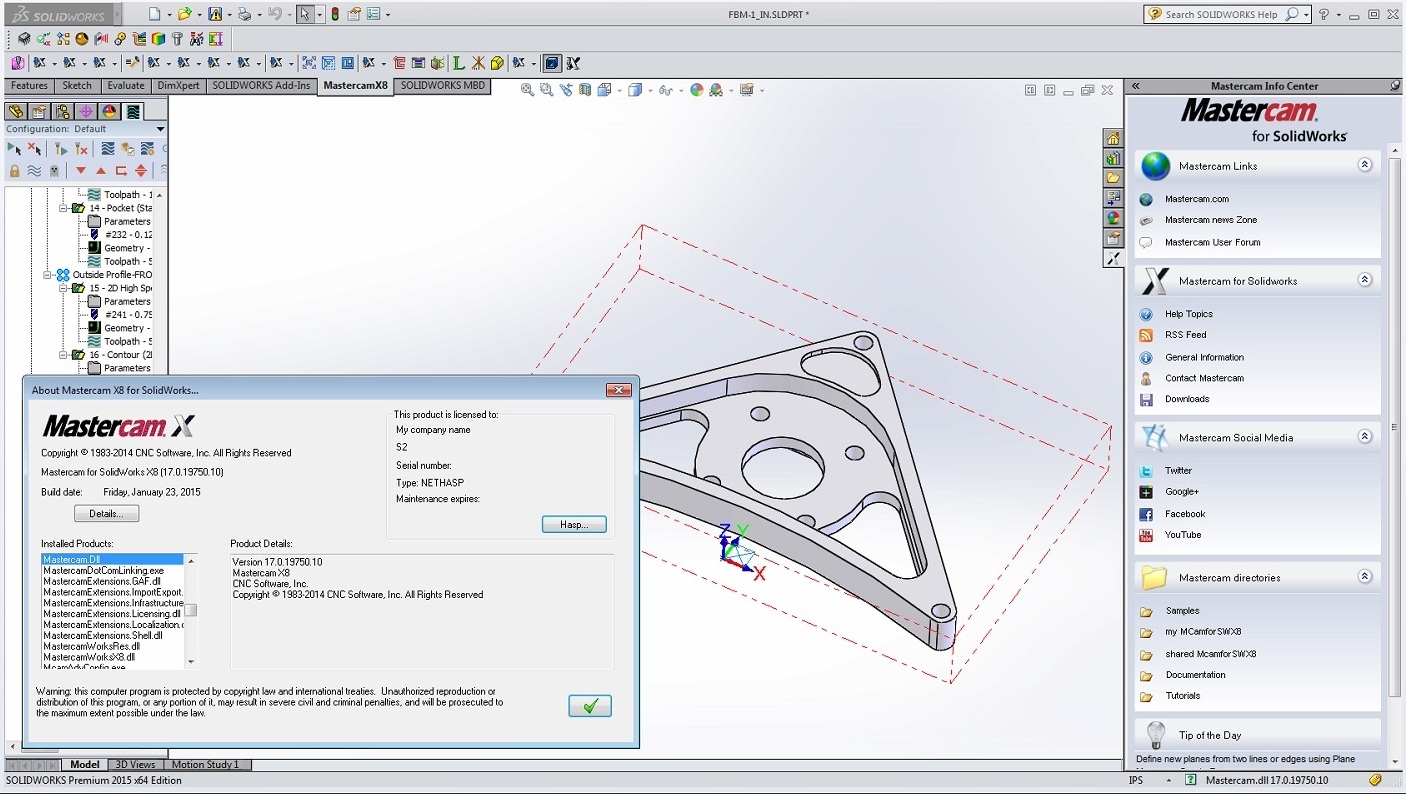Switch to the Mastercam toolpaths manager tab icon
This screenshot has width=1406, height=794.
132,111
